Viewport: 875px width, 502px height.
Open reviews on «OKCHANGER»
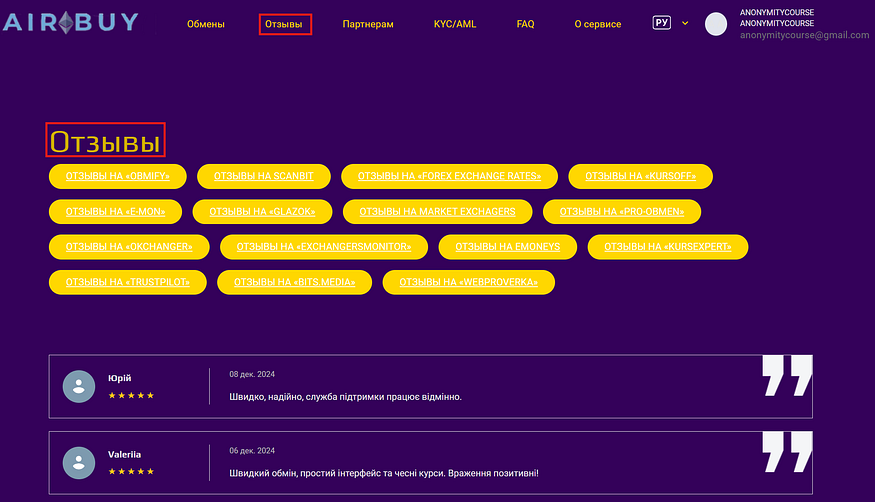[x=129, y=247]
